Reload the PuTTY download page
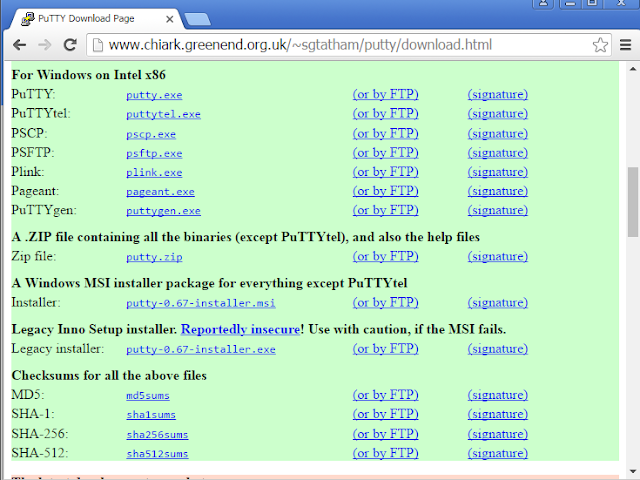The height and width of the screenshot is (480, 640). [x=70, y=45]
